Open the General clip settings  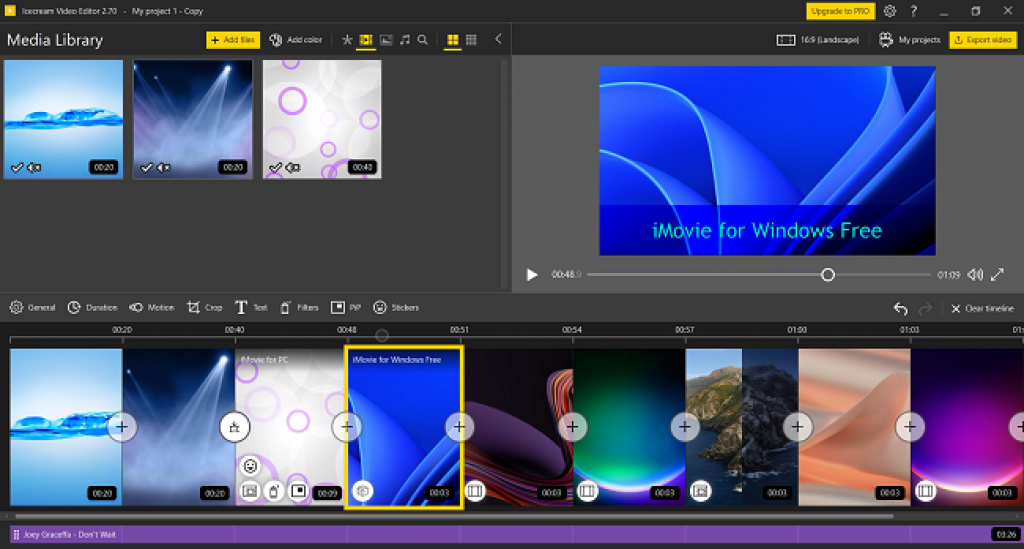click(32, 307)
